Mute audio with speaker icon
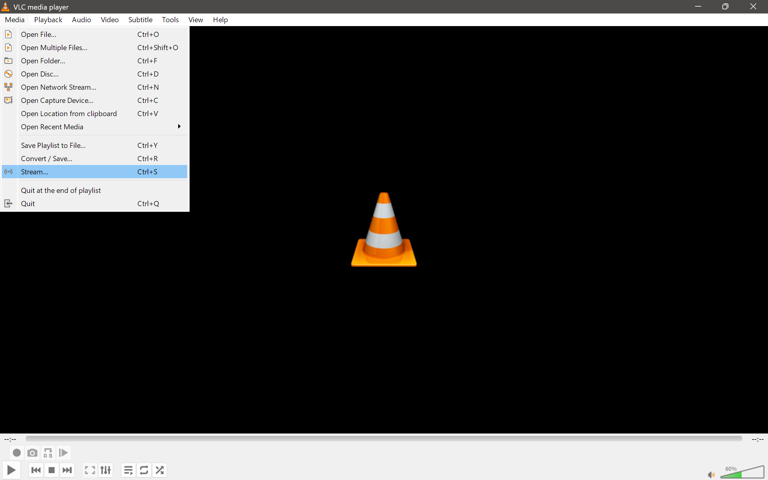Image resolution: width=768 pixels, height=480 pixels. pos(711,475)
